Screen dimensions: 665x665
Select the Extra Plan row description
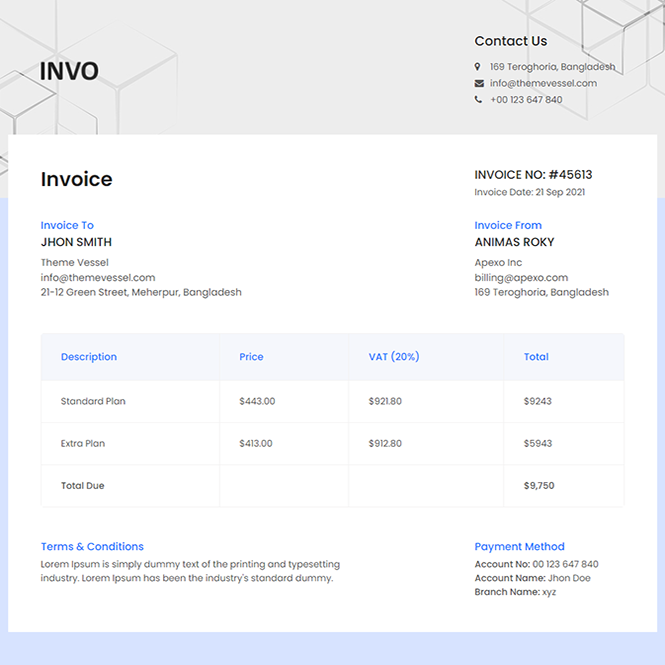click(83, 443)
